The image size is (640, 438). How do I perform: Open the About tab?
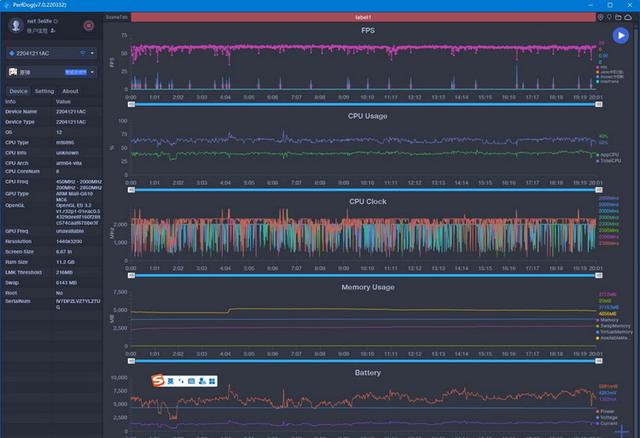70,91
